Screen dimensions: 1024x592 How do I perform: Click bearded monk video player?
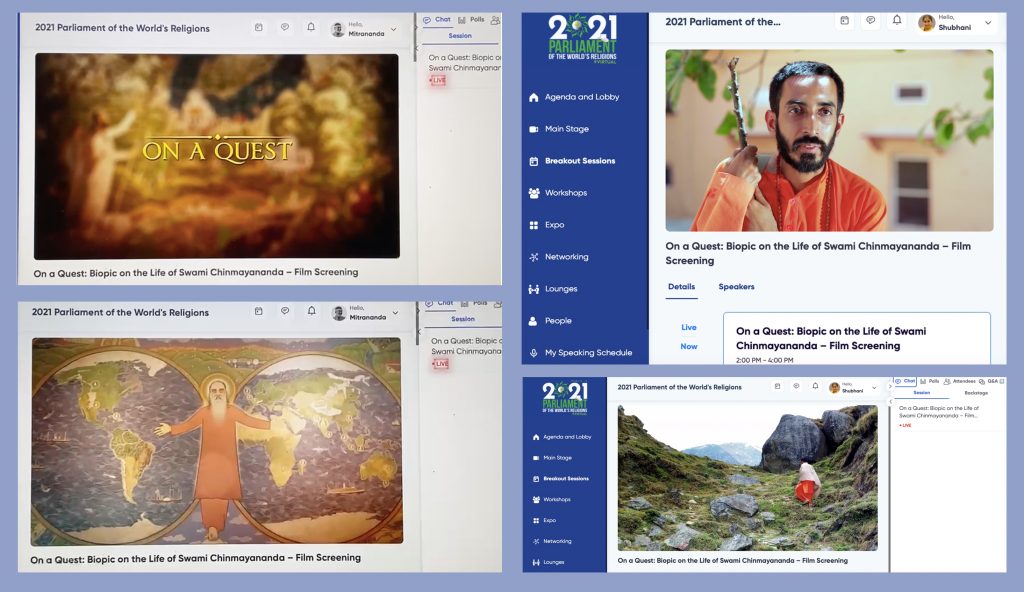coord(829,140)
